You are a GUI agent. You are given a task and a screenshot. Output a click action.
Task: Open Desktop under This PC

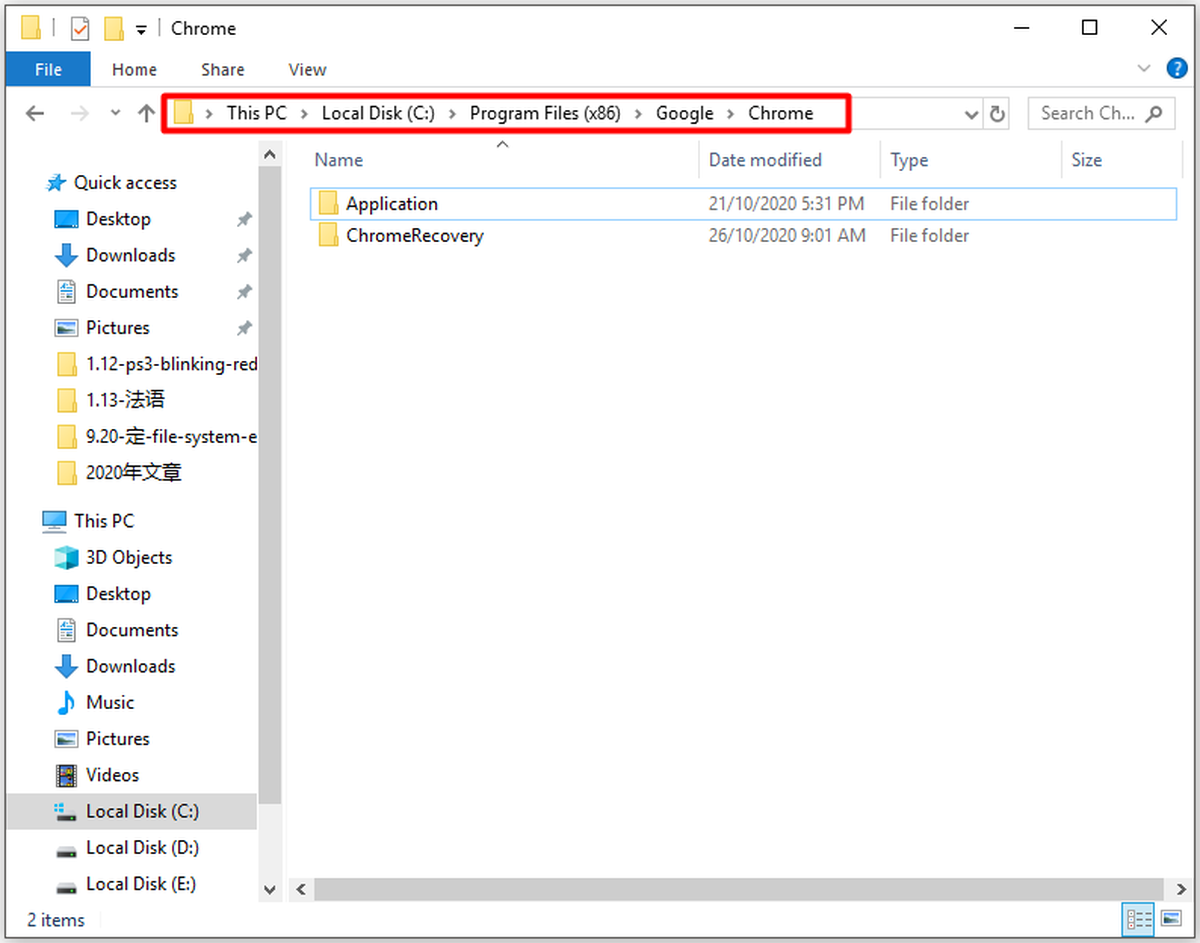(x=118, y=594)
